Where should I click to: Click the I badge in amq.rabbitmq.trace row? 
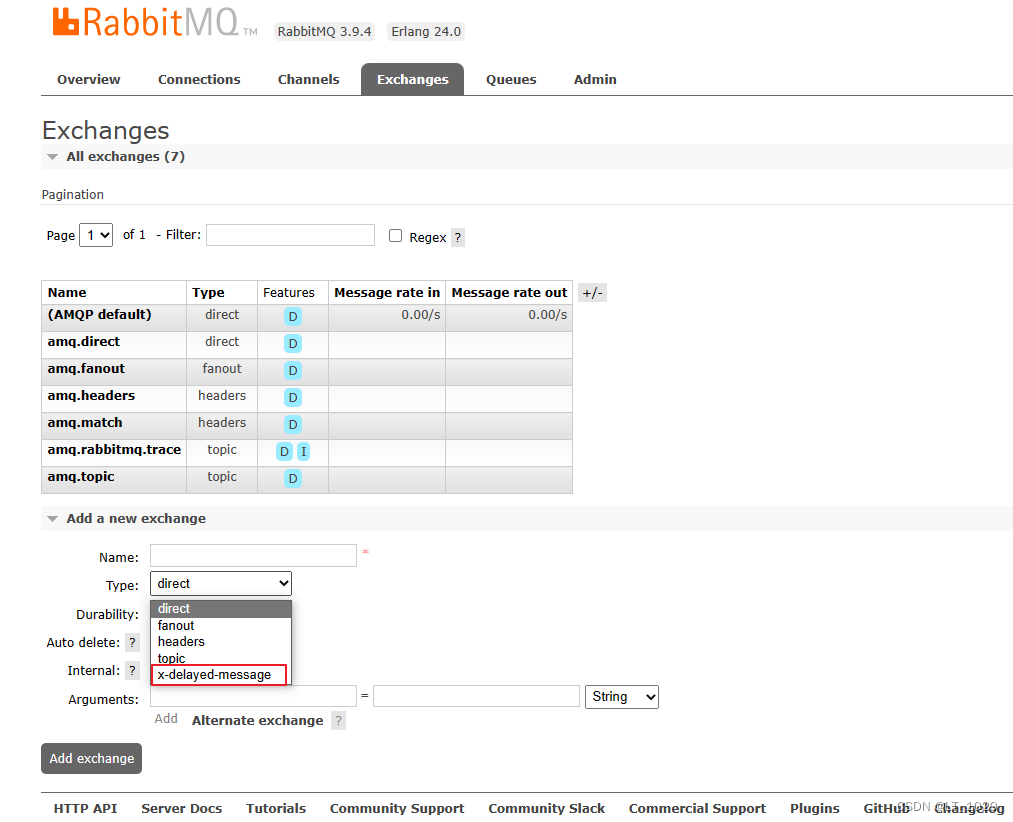(303, 452)
